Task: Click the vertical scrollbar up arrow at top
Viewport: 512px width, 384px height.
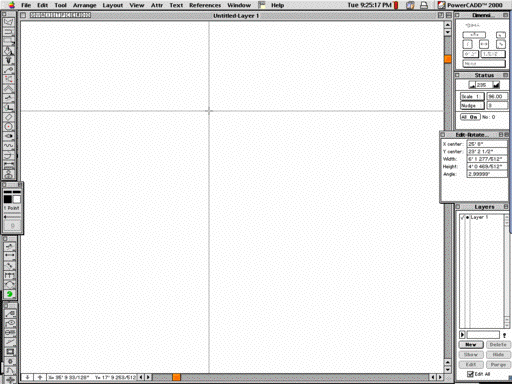Action: pyautogui.click(x=448, y=25)
